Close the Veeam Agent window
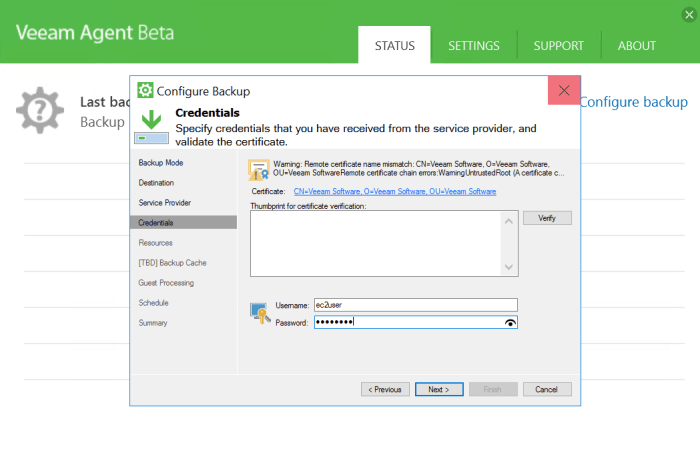700x455 pixels. click(x=689, y=15)
